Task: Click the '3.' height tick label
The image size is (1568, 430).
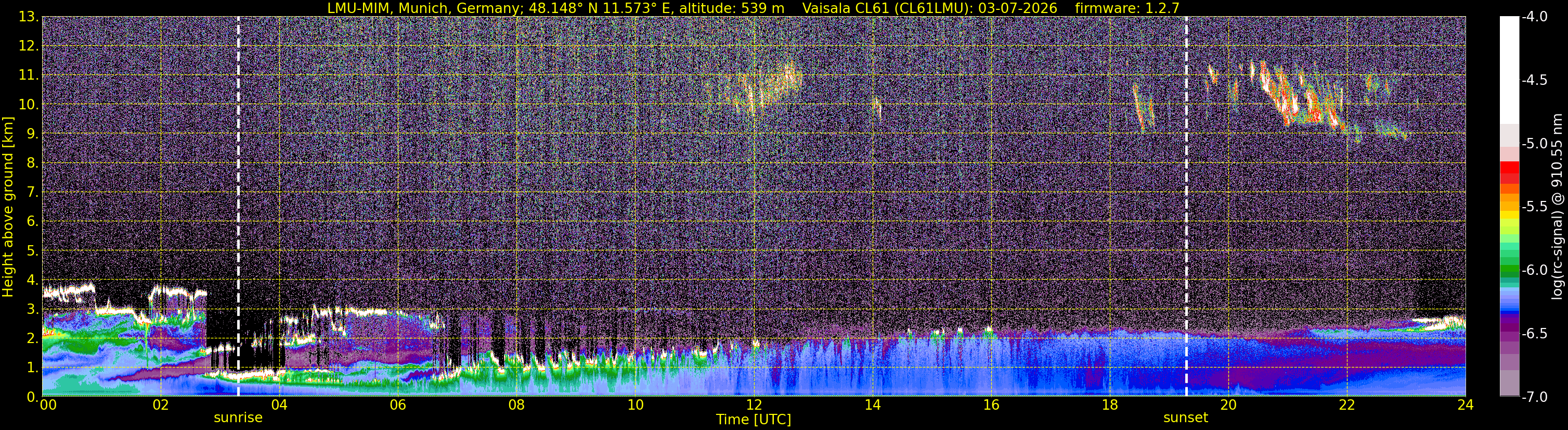Action: (32, 309)
